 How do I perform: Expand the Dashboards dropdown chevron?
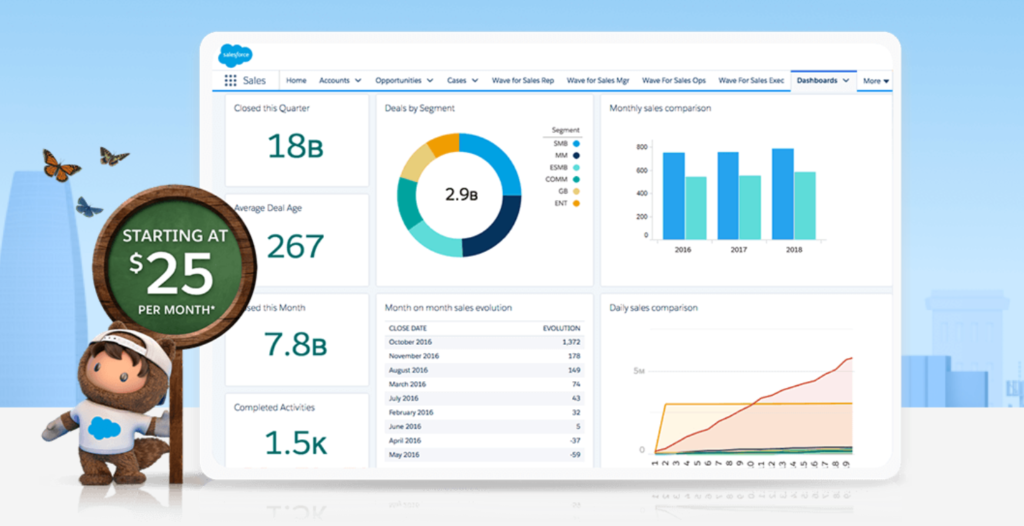[x=846, y=80]
